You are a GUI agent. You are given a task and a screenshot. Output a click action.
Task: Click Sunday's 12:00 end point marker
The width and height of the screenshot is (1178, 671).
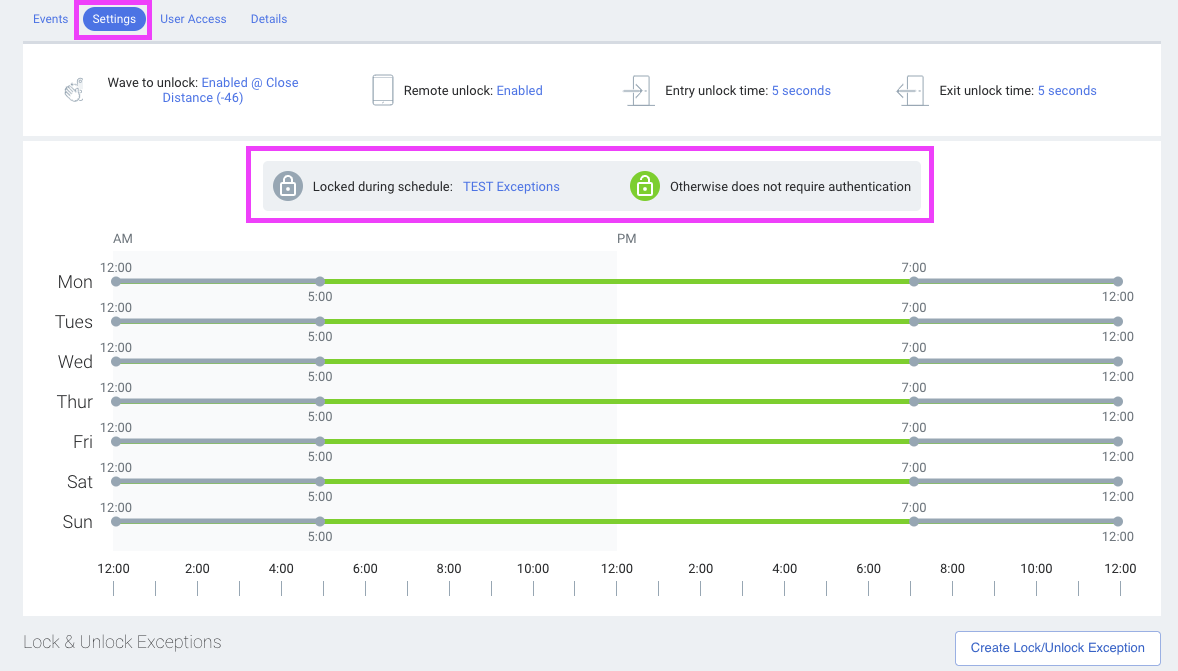pos(1118,522)
